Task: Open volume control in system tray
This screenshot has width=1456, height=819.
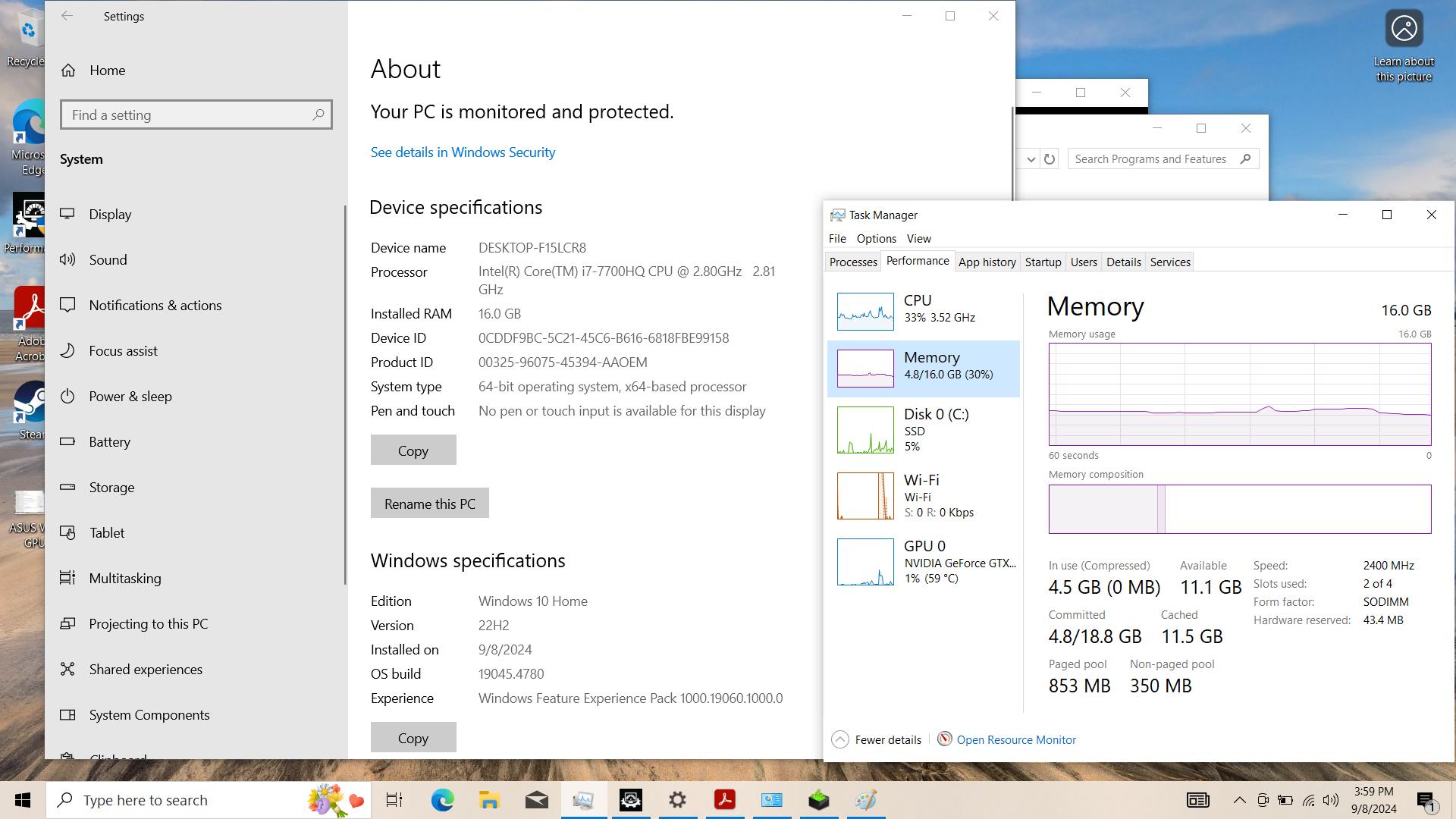Action: pyautogui.click(x=1331, y=800)
